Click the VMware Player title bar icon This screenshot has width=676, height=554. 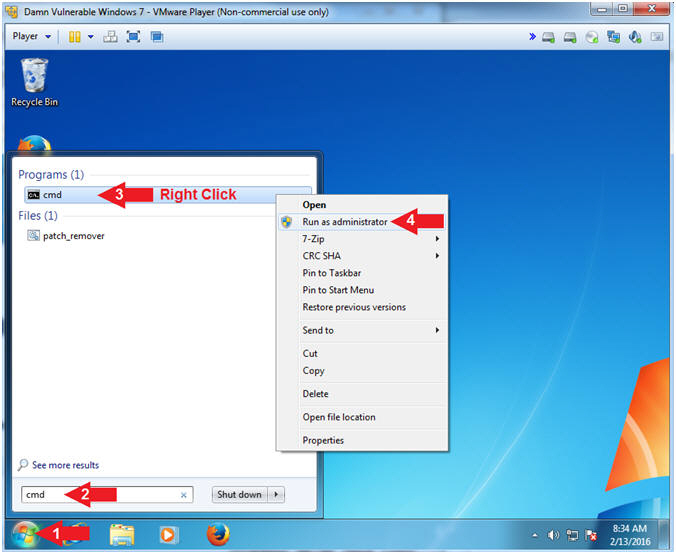click(x=13, y=12)
